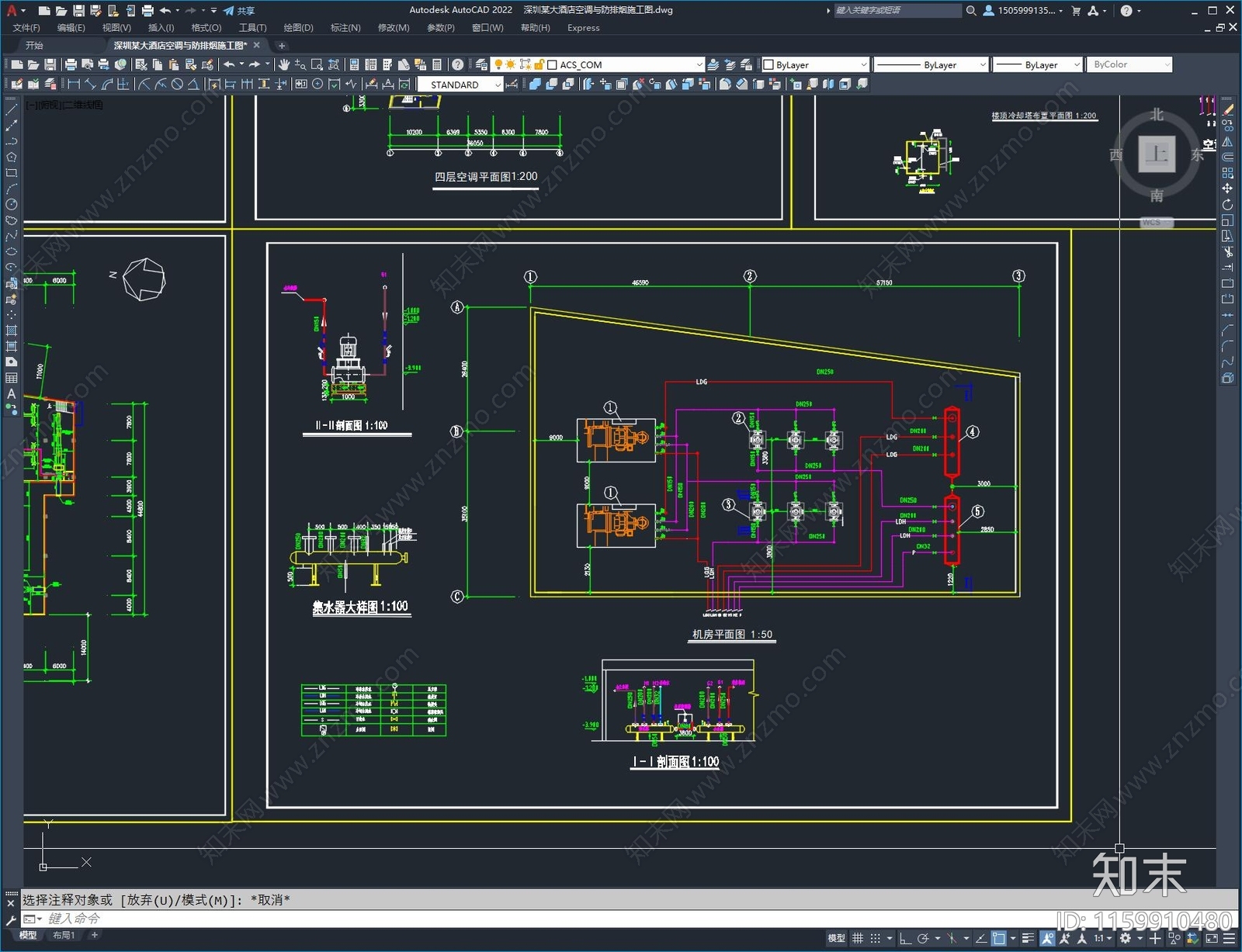Click the 共享 share button
Image resolution: width=1242 pixels, height=952 pixels.
click(239, 11)
